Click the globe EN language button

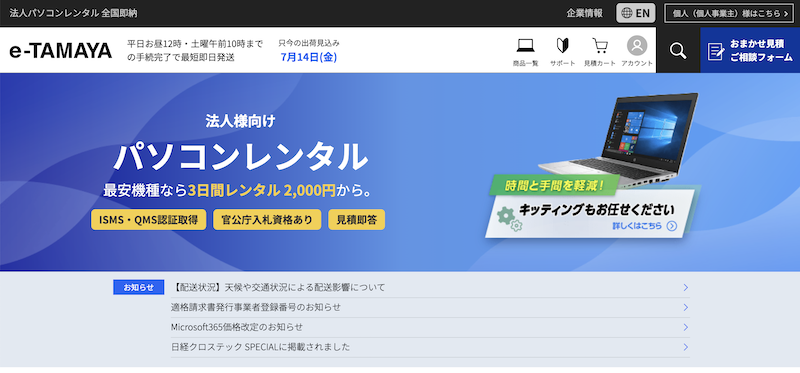(636, 13)
